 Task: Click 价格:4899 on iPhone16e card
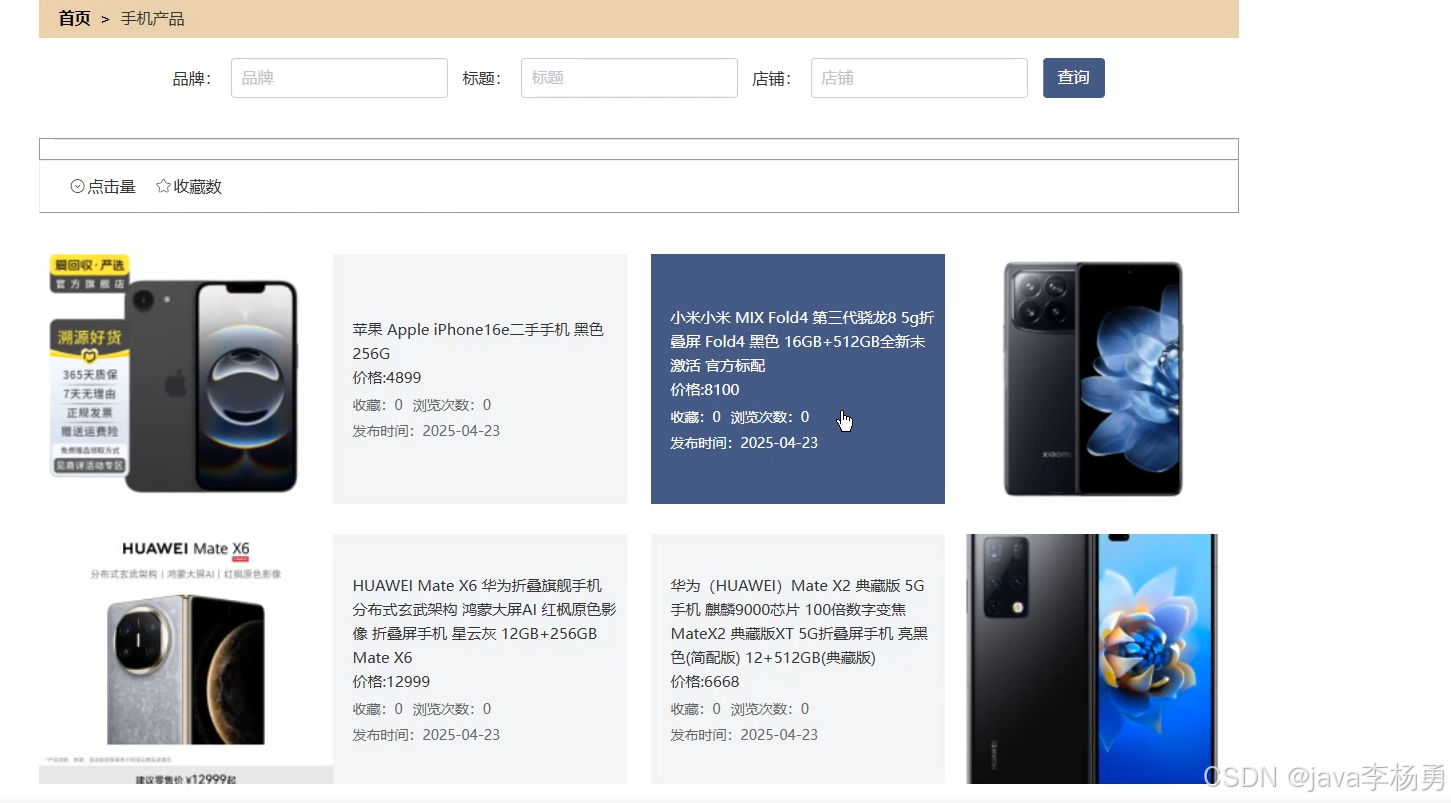[x=387, y=378]
